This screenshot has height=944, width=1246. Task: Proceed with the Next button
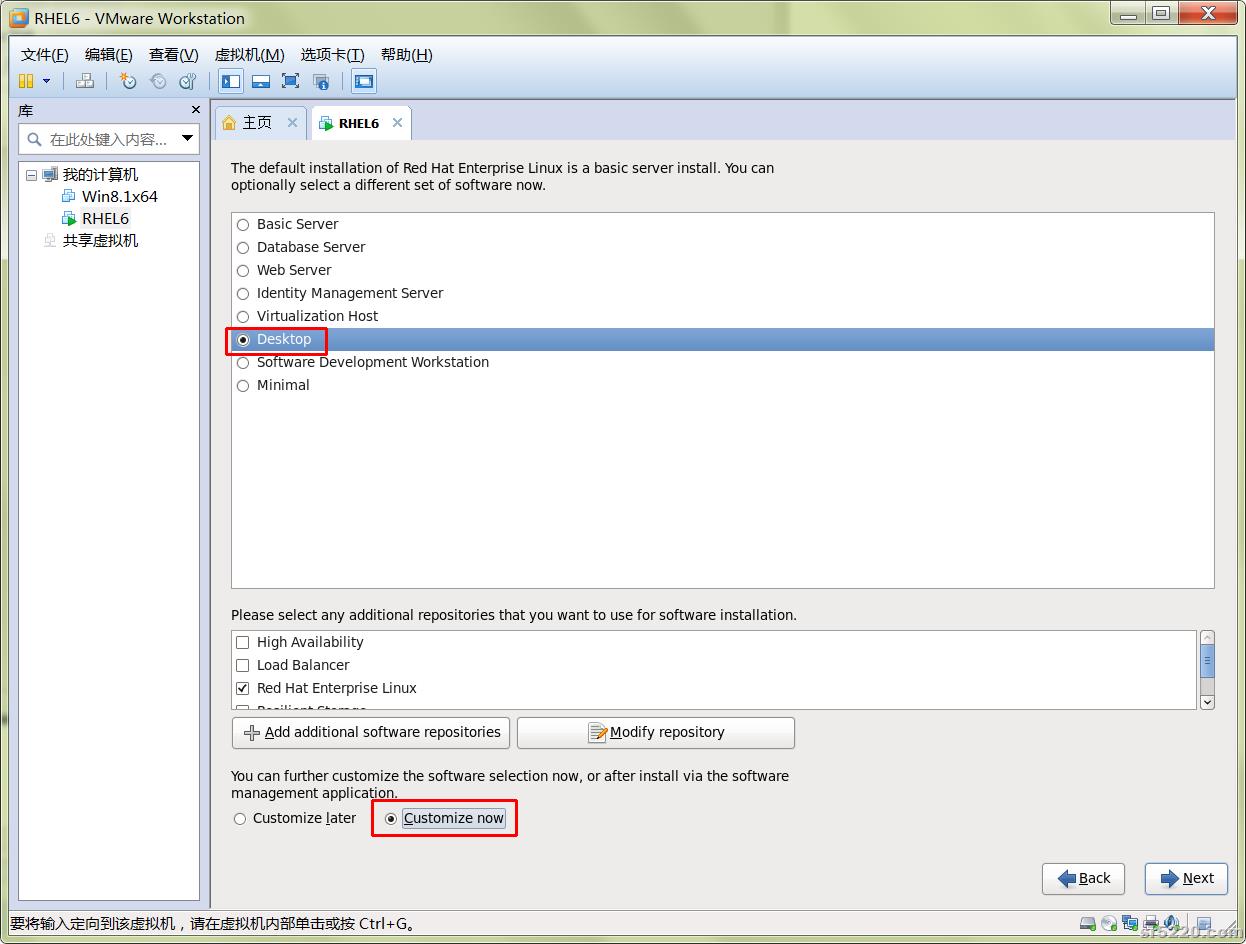pyautogui.click(x=1186, y=879)
